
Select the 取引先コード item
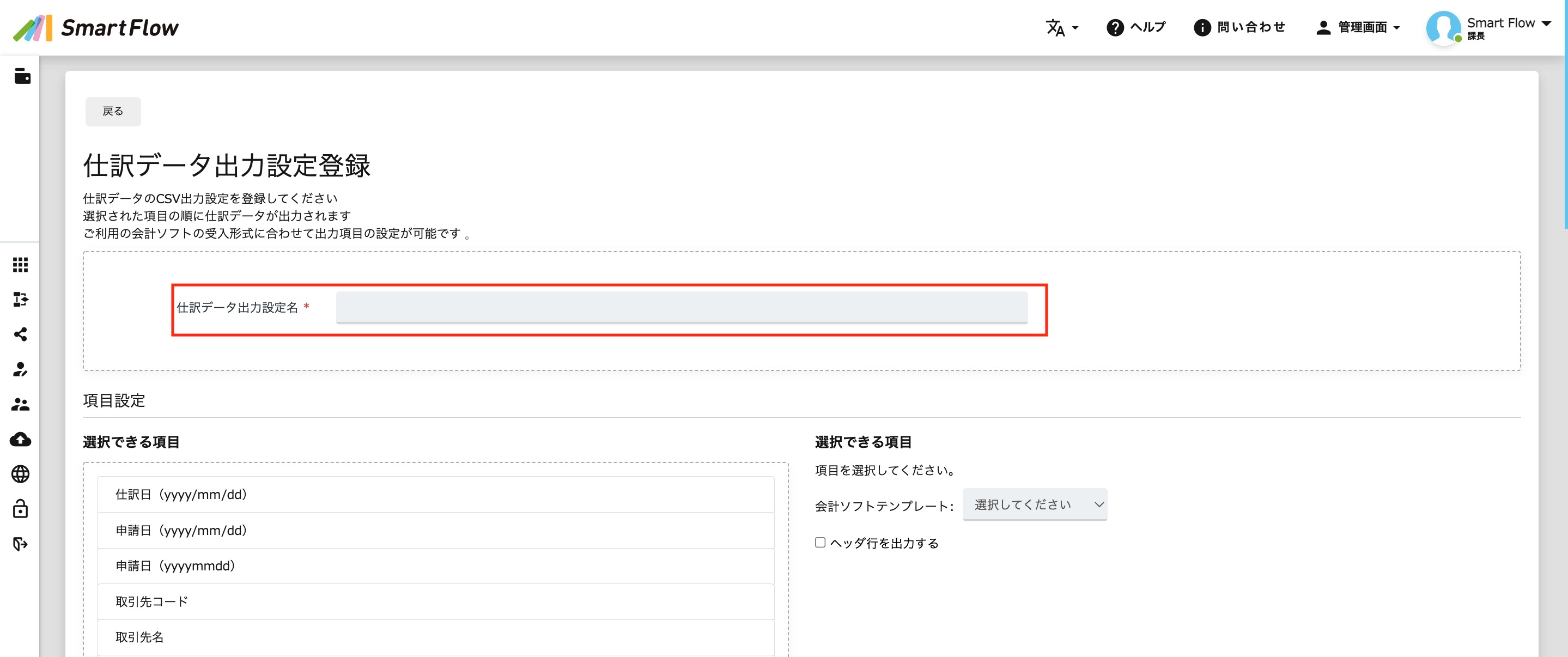click(x=435, y=601)
